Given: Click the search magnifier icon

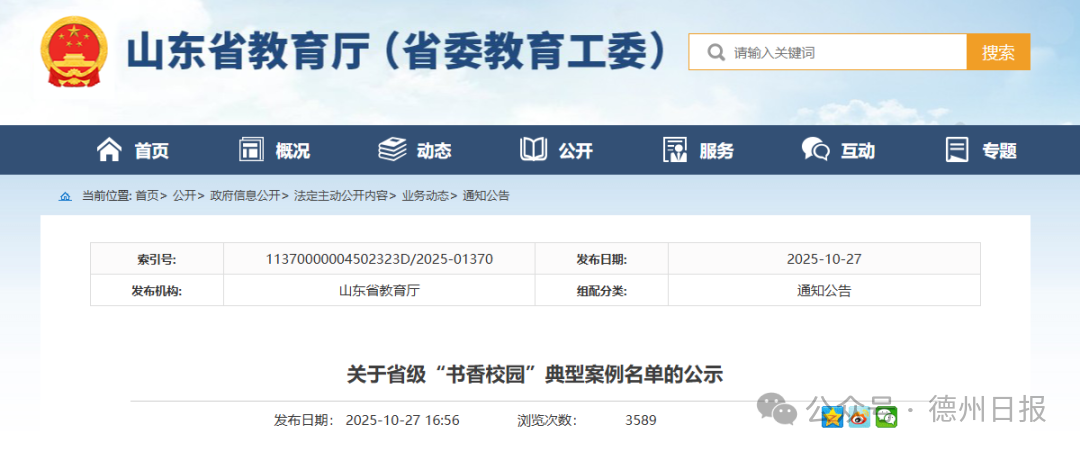Looking at the screenshot, I should coord(715,52).
